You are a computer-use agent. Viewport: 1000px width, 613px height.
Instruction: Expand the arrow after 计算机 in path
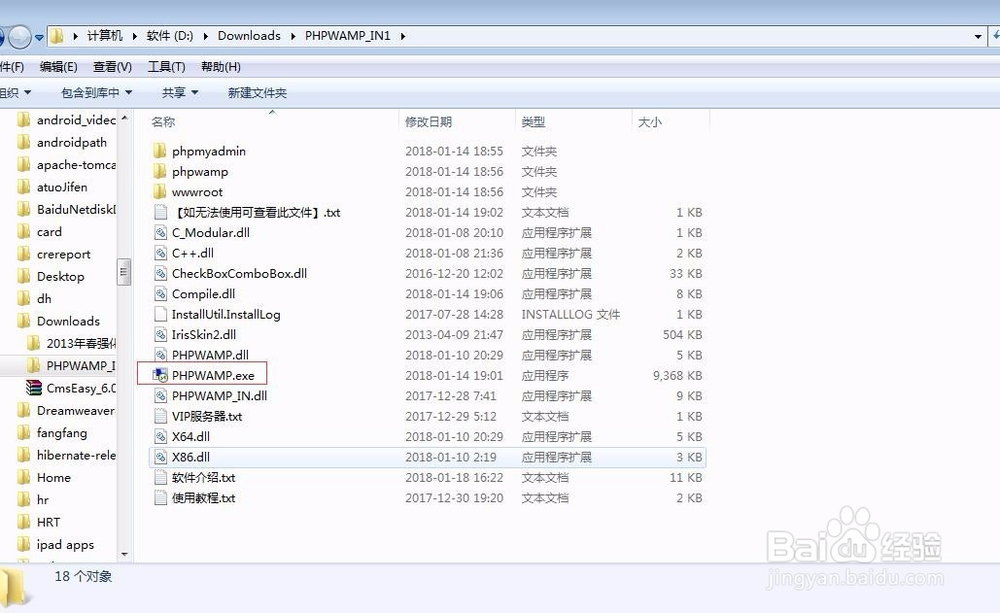135,36
